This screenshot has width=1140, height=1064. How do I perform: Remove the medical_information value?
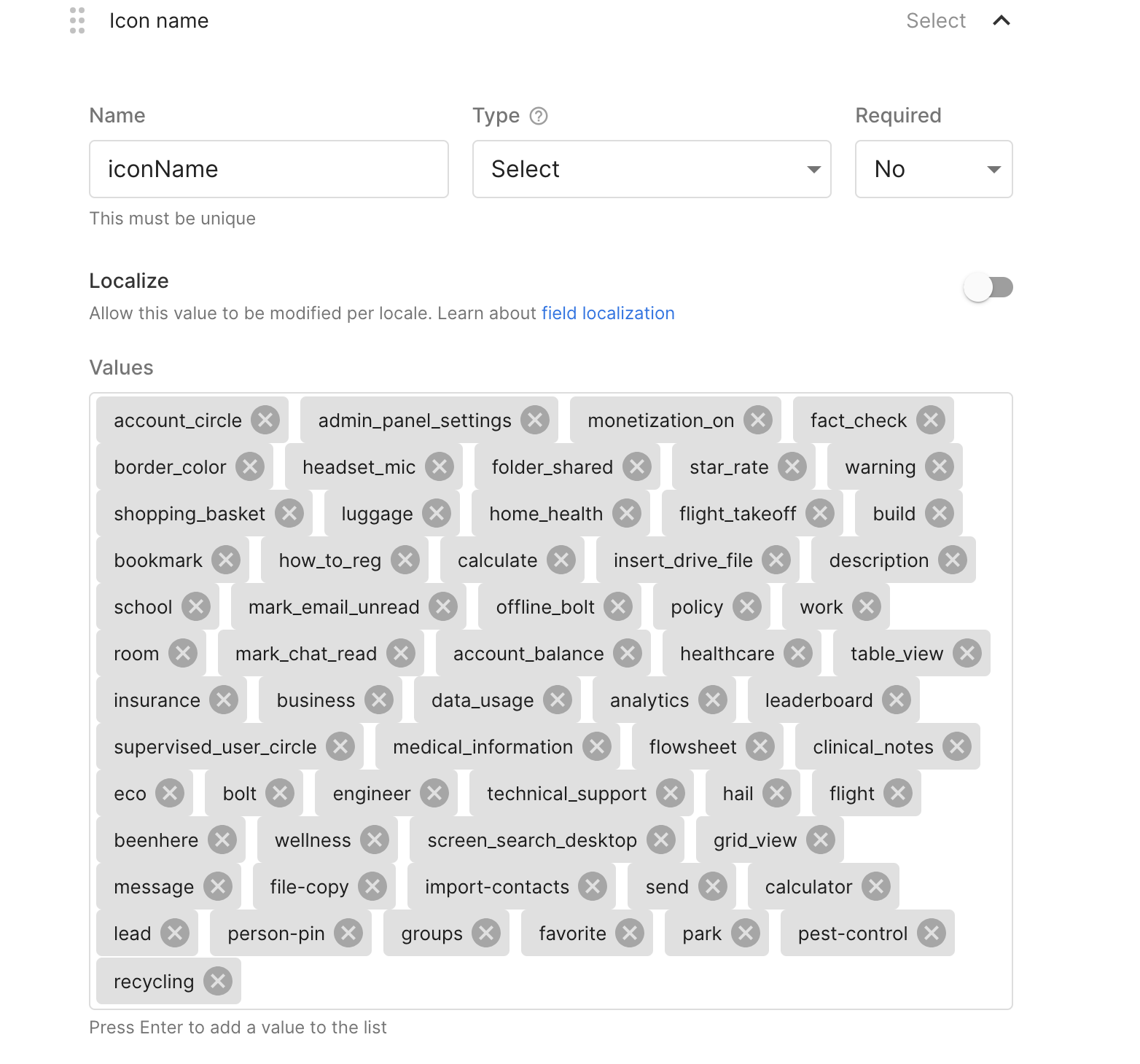coord(597,746)
